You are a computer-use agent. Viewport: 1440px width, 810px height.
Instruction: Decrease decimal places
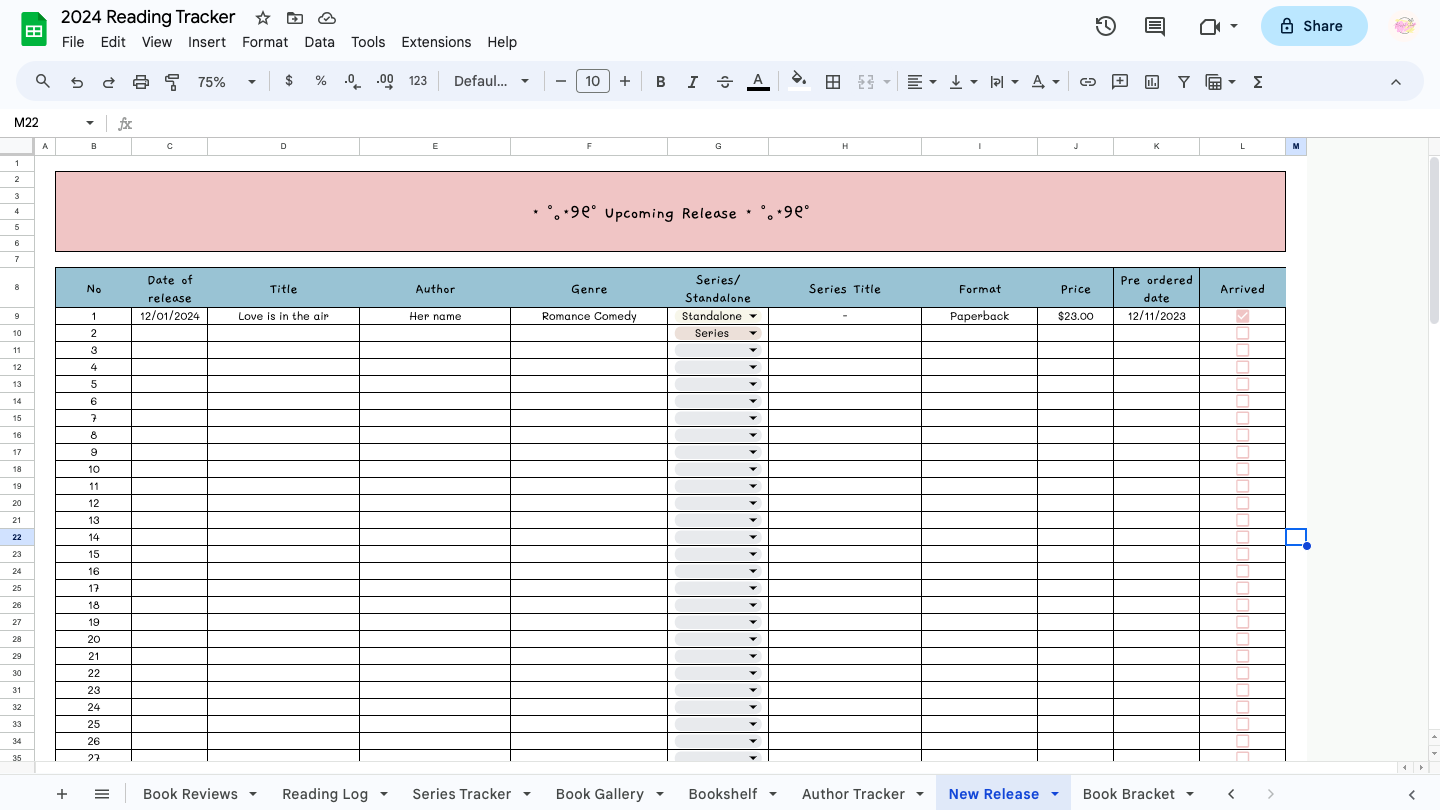click(352, 82)
